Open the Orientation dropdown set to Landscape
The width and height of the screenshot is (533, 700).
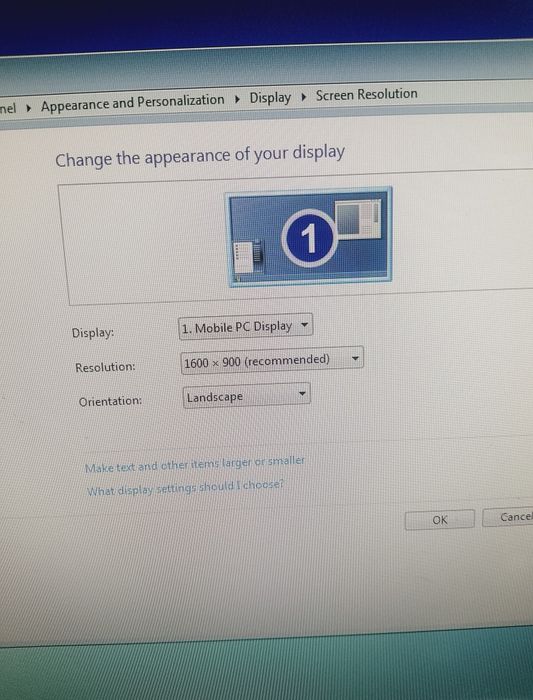click(x=247, y=396)
